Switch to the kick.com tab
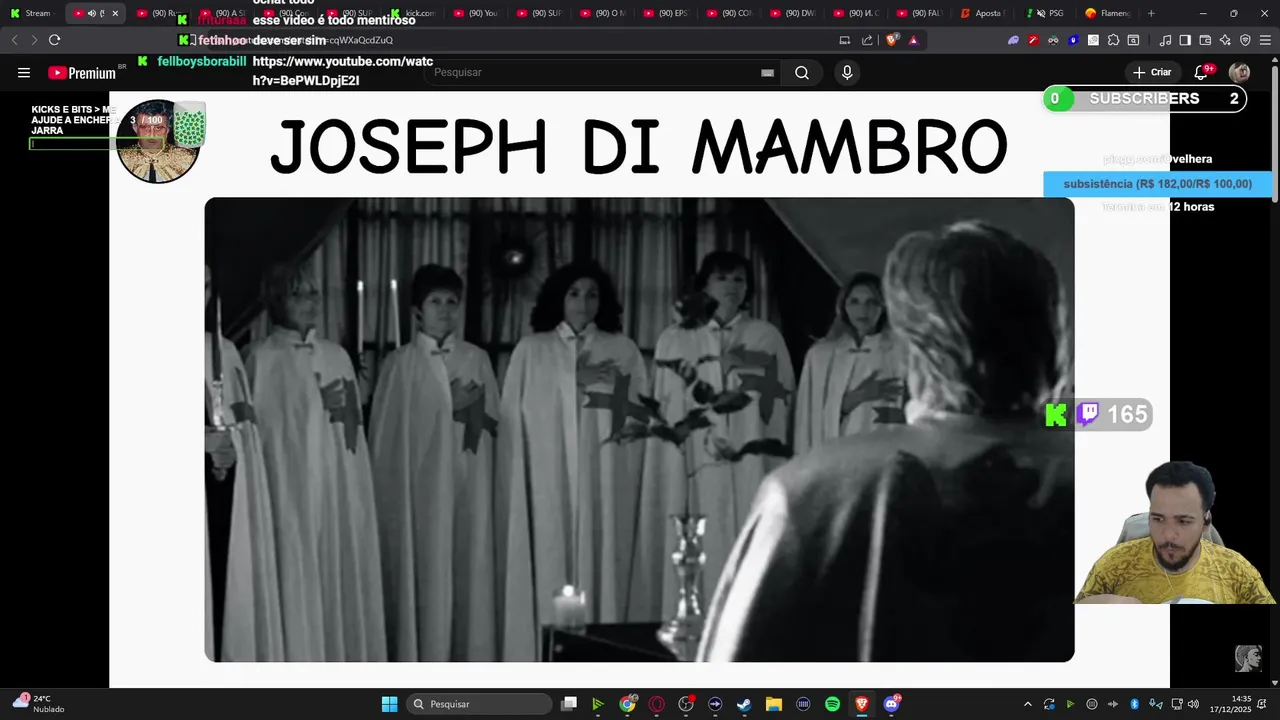The width and height of the screenshot is (1280, 720). pos(414,13)
